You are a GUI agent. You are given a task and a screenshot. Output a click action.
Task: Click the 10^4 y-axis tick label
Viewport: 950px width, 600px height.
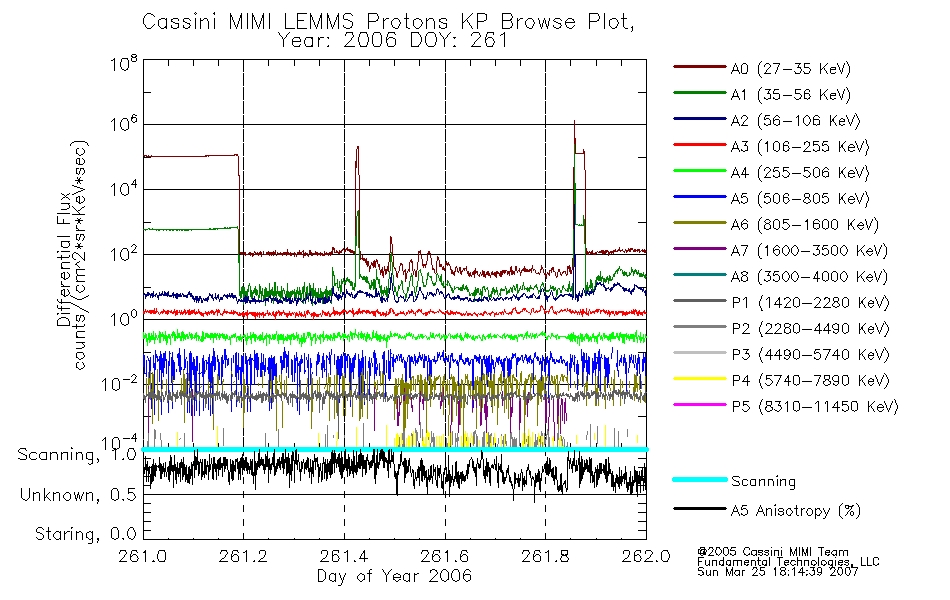[x=124, y=190]
